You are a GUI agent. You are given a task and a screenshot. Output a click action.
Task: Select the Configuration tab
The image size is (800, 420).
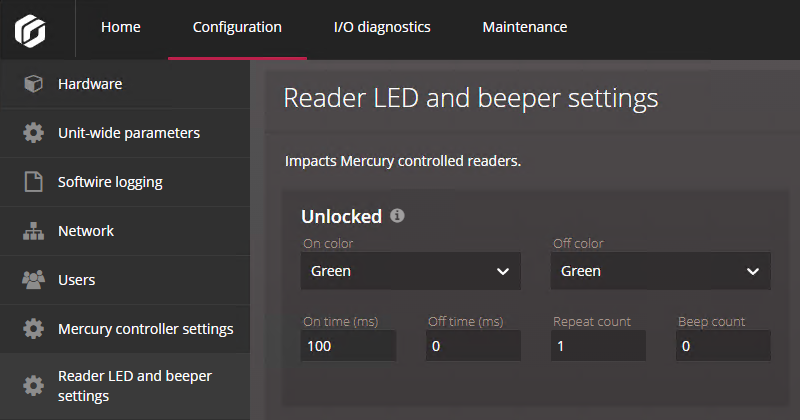pyautogui.click(x=237, y=28)
